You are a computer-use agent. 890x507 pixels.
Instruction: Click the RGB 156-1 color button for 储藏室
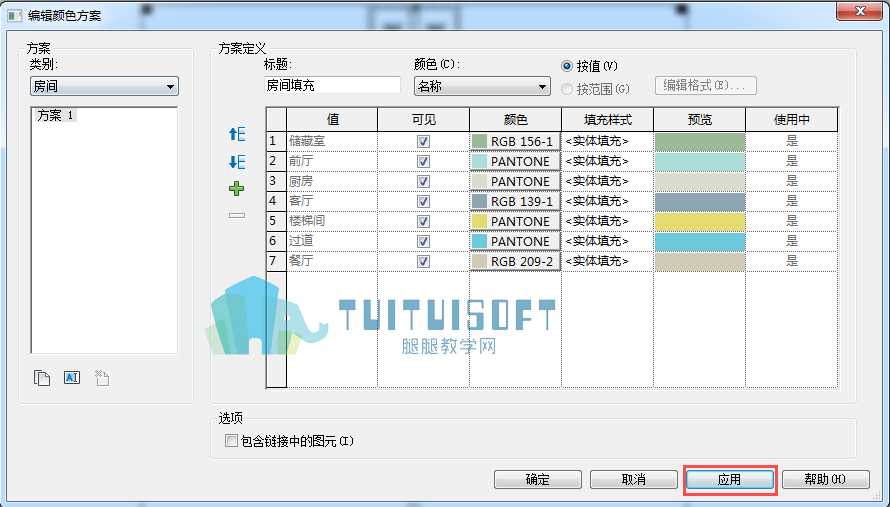(x=515, y=141)
